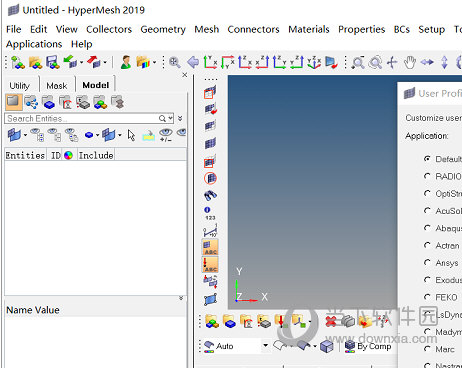Click the Entities column header

[25, 155]
